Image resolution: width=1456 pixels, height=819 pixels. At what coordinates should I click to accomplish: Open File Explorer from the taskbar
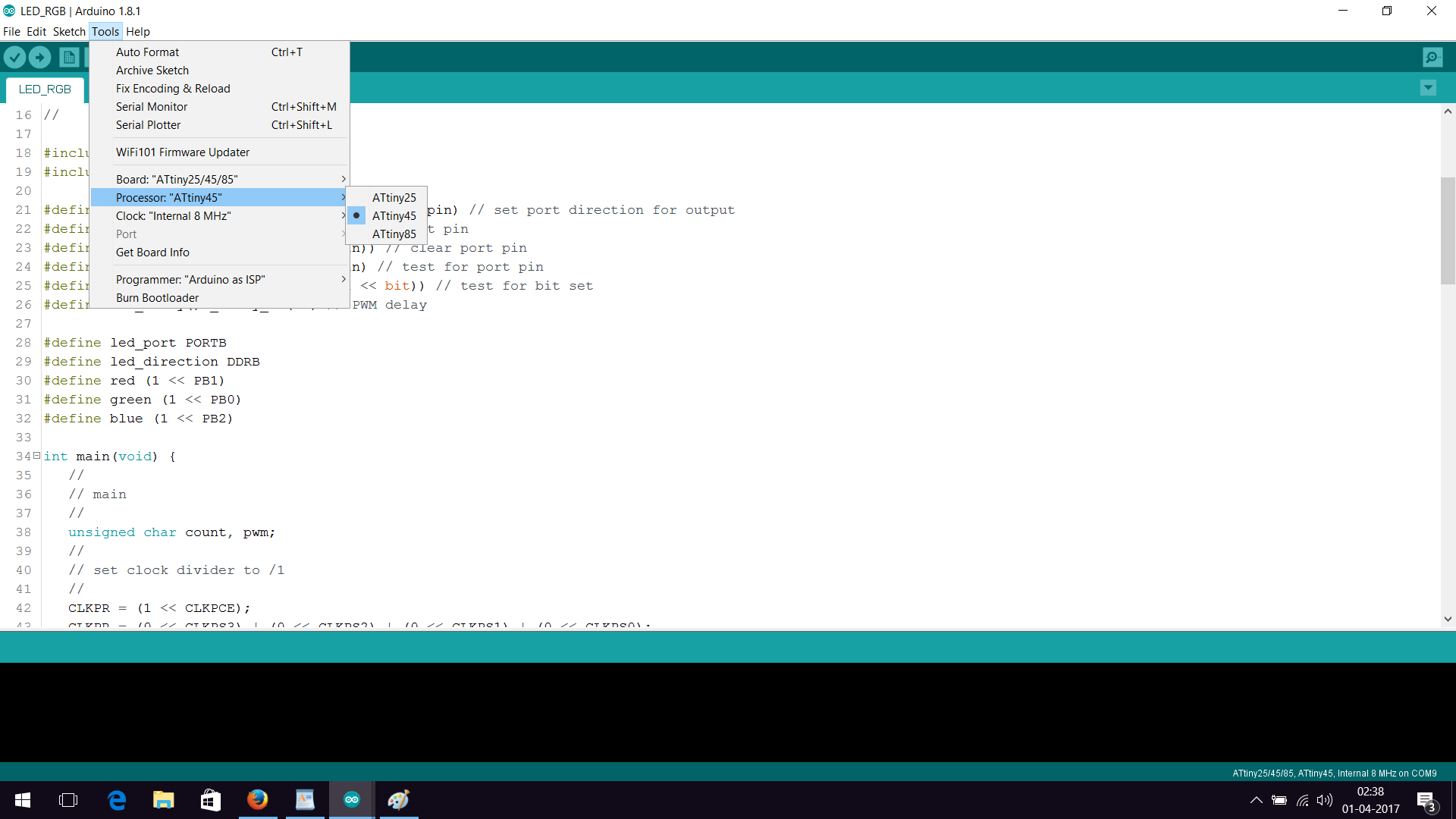point(164,800)
